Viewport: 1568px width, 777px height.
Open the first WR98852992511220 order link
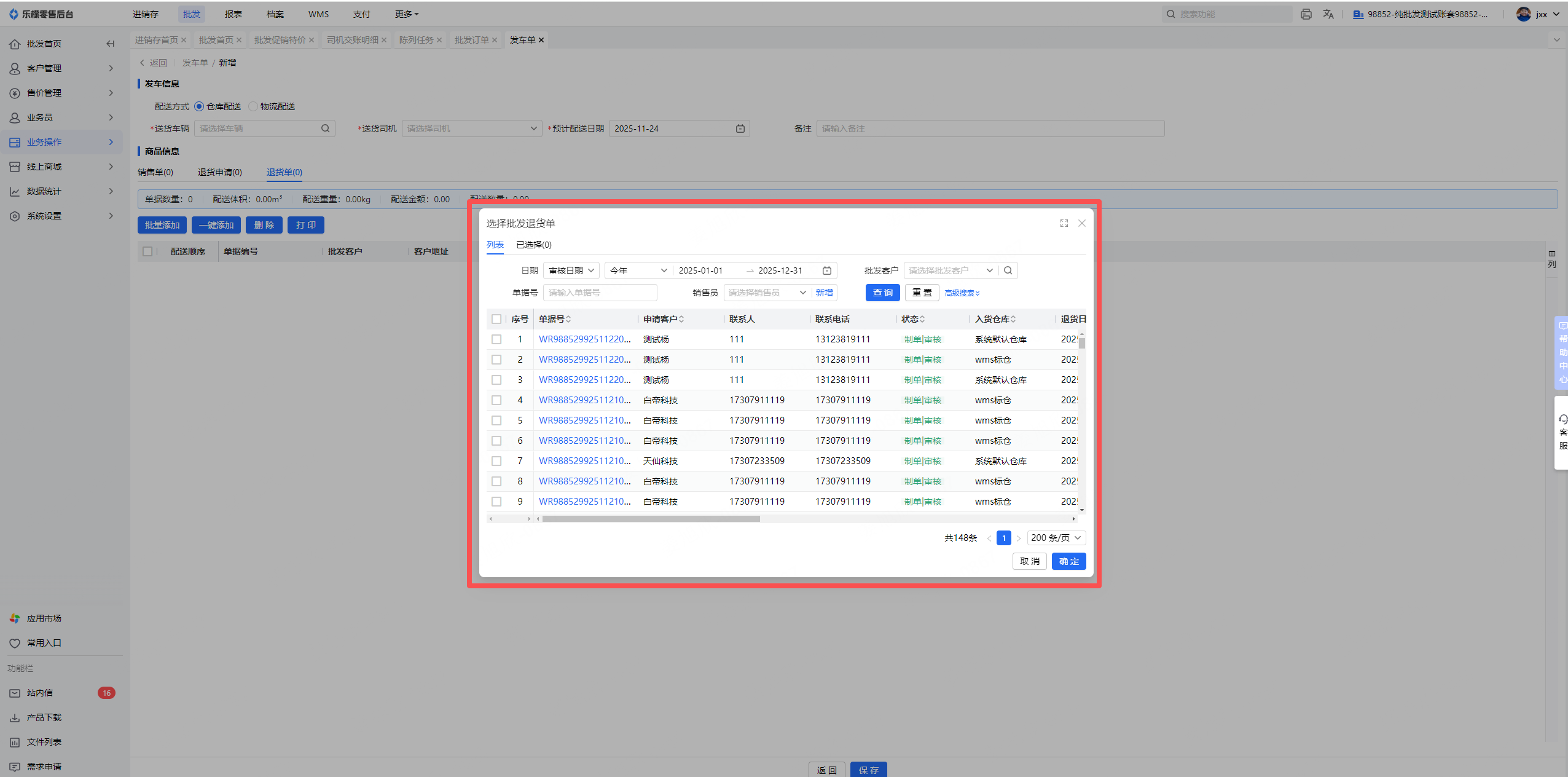584,339
